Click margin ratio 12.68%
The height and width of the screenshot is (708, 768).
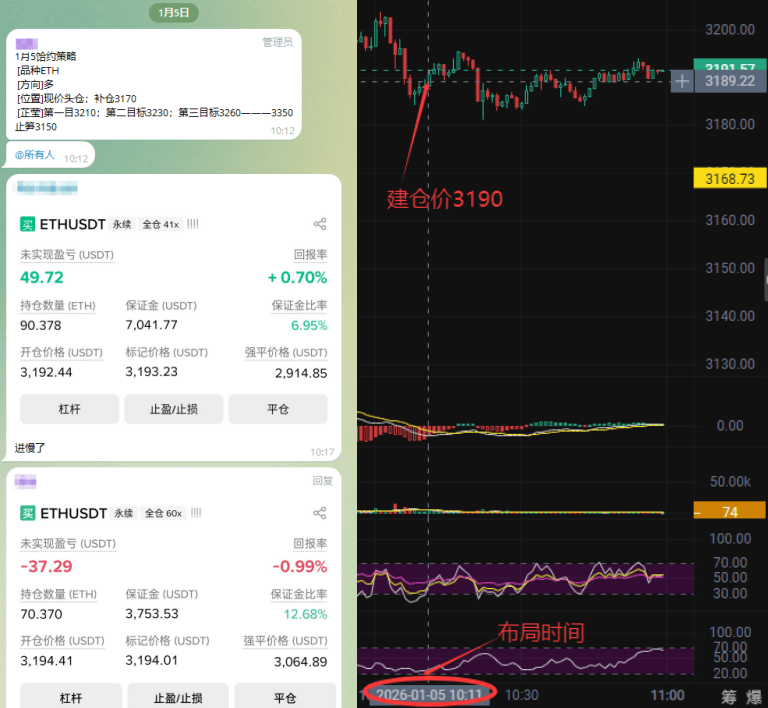pos(305,614)
